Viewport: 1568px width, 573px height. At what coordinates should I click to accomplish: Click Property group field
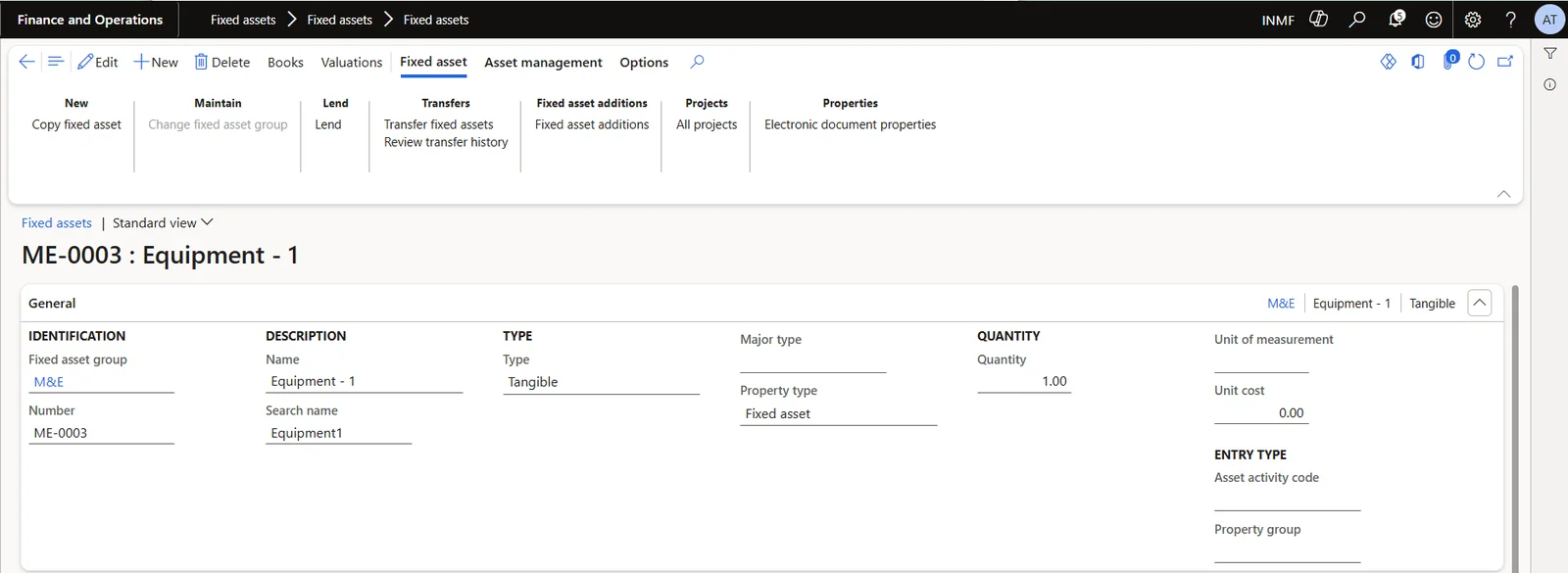pyautogui.click(x=1287, y=551)
